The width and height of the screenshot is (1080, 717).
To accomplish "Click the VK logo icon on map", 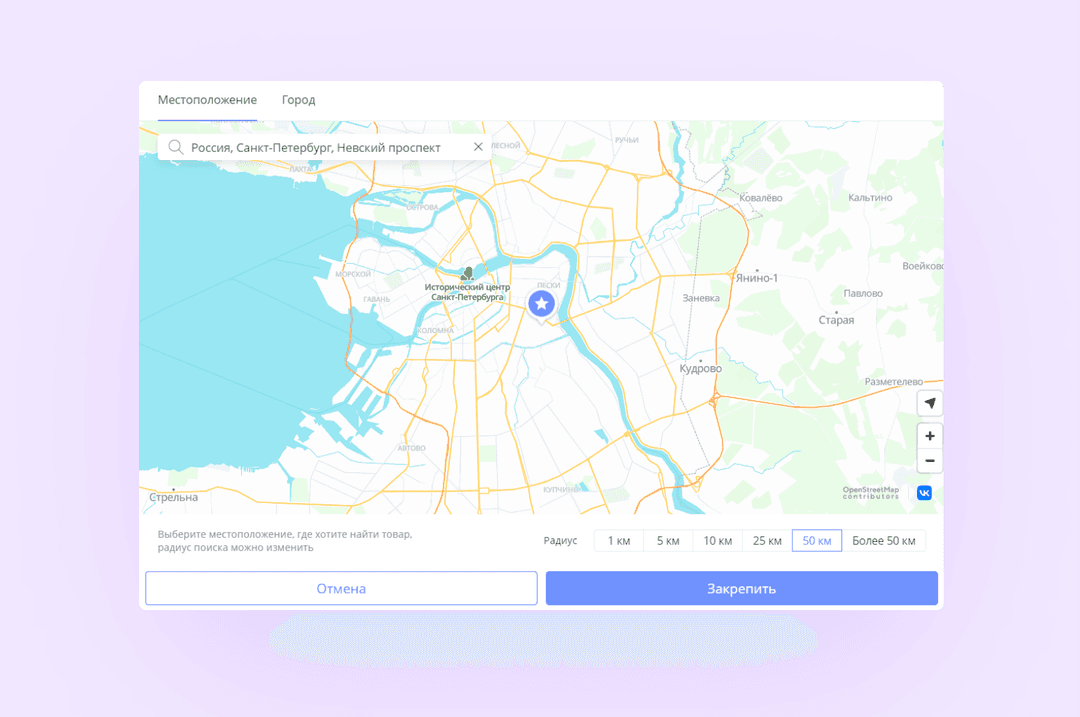I will coord(924,492).
